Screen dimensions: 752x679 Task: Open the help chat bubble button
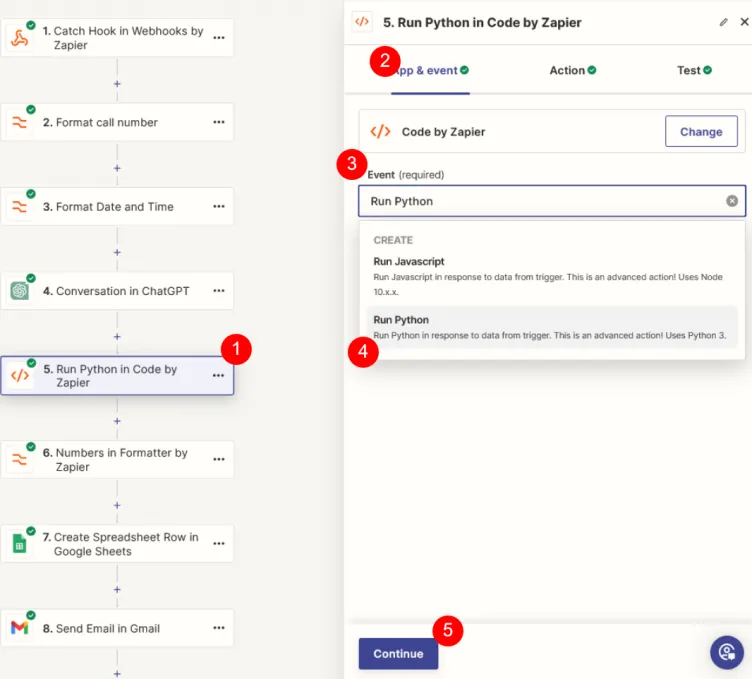coord(727,653)
